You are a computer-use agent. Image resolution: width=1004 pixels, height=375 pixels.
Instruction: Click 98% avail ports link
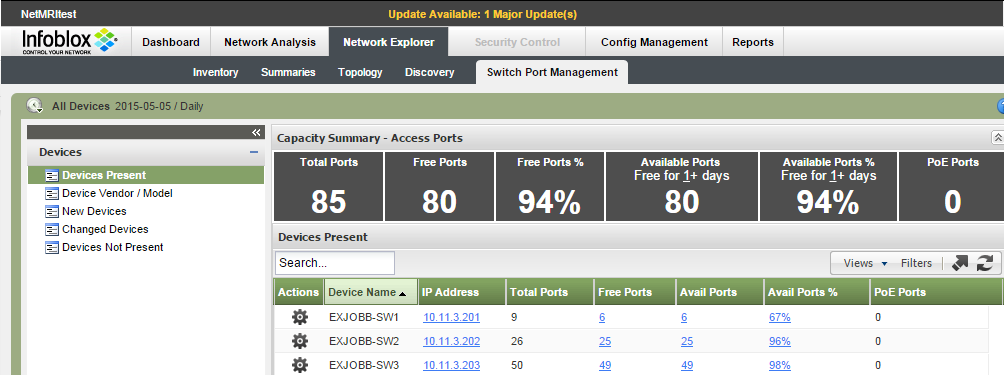pyautogui.click(x=780, y=366)
